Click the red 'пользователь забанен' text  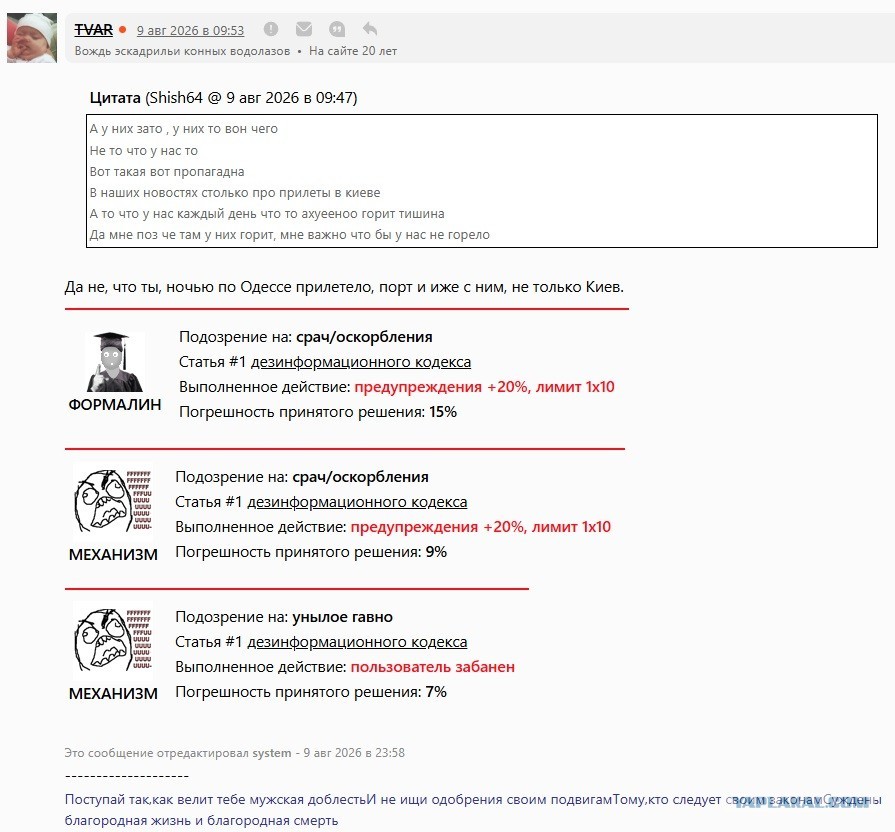[433, 667]
